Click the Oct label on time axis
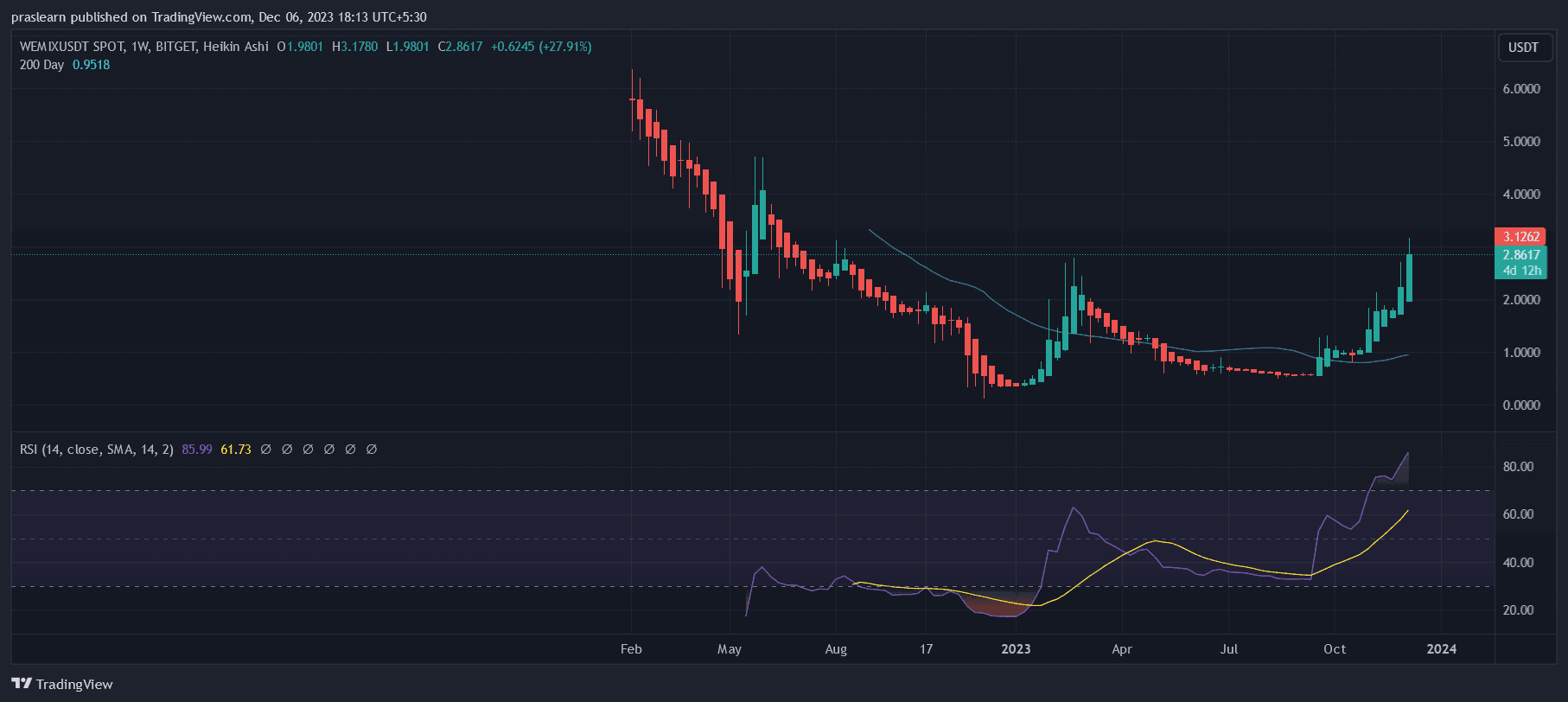 tap(1335, 649)
